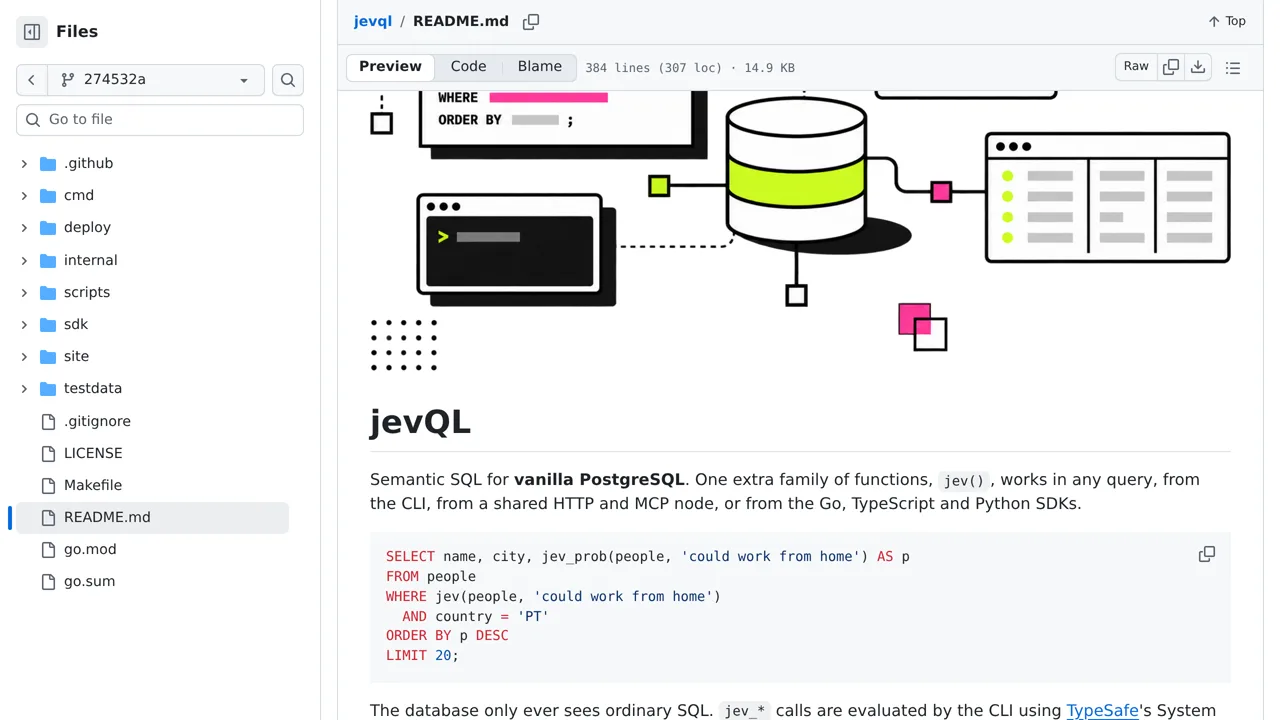Screen dimensions: 1280x720
Task: Select the go.mod file icon
Action: pos(48,550)
